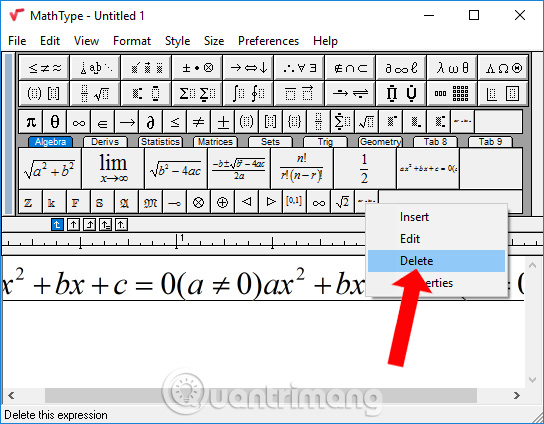
Task: Choose Edit in the context menu
Action: 436,239
